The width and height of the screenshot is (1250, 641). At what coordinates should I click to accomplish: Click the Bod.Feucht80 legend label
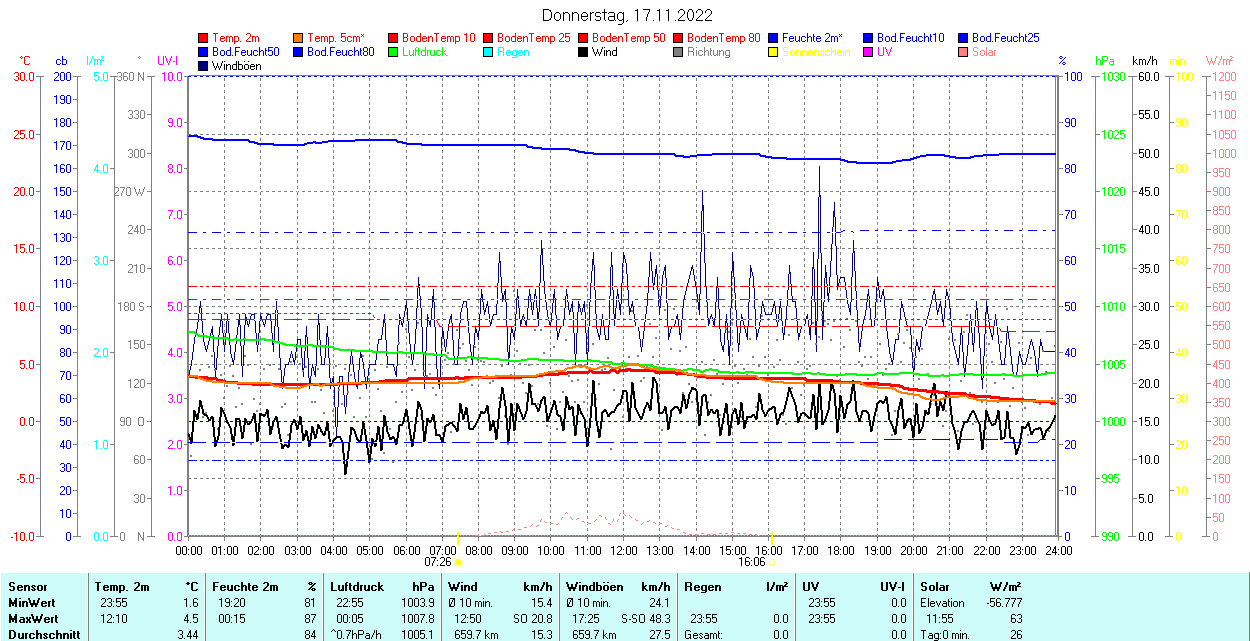click(x=340, y=52)
